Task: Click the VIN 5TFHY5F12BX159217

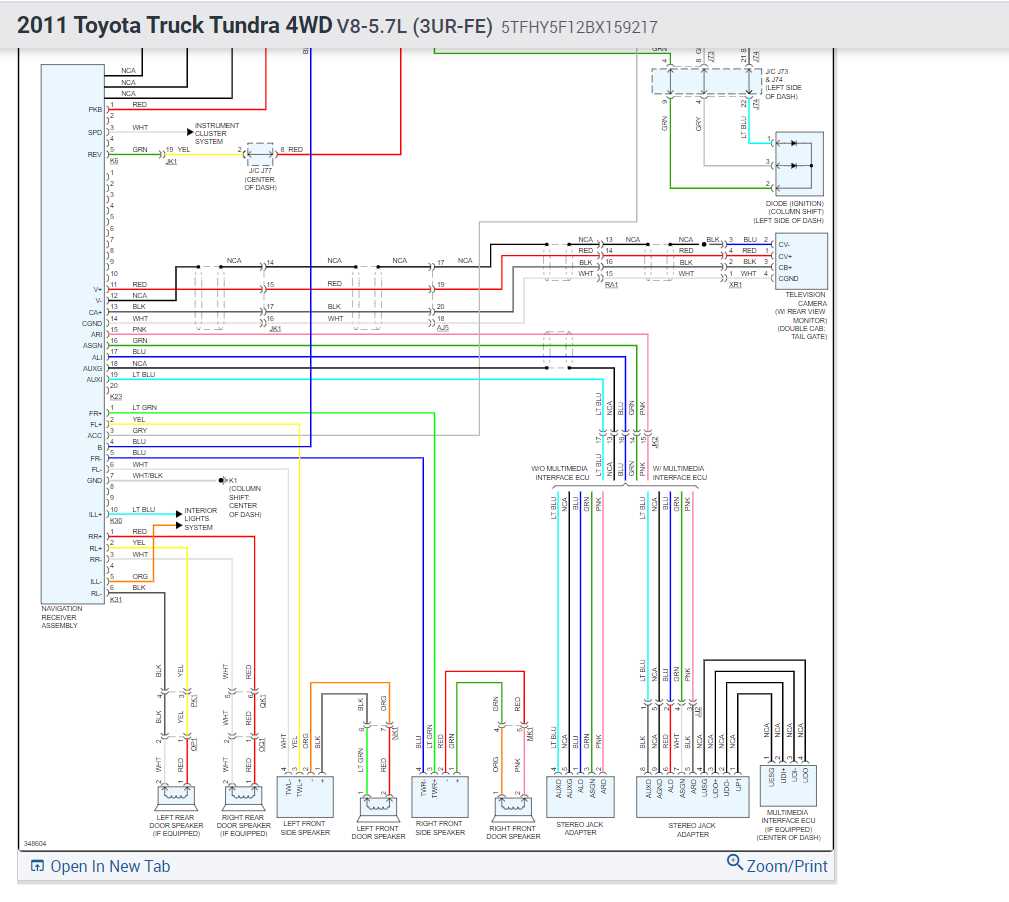Action: tap(579, 27)
